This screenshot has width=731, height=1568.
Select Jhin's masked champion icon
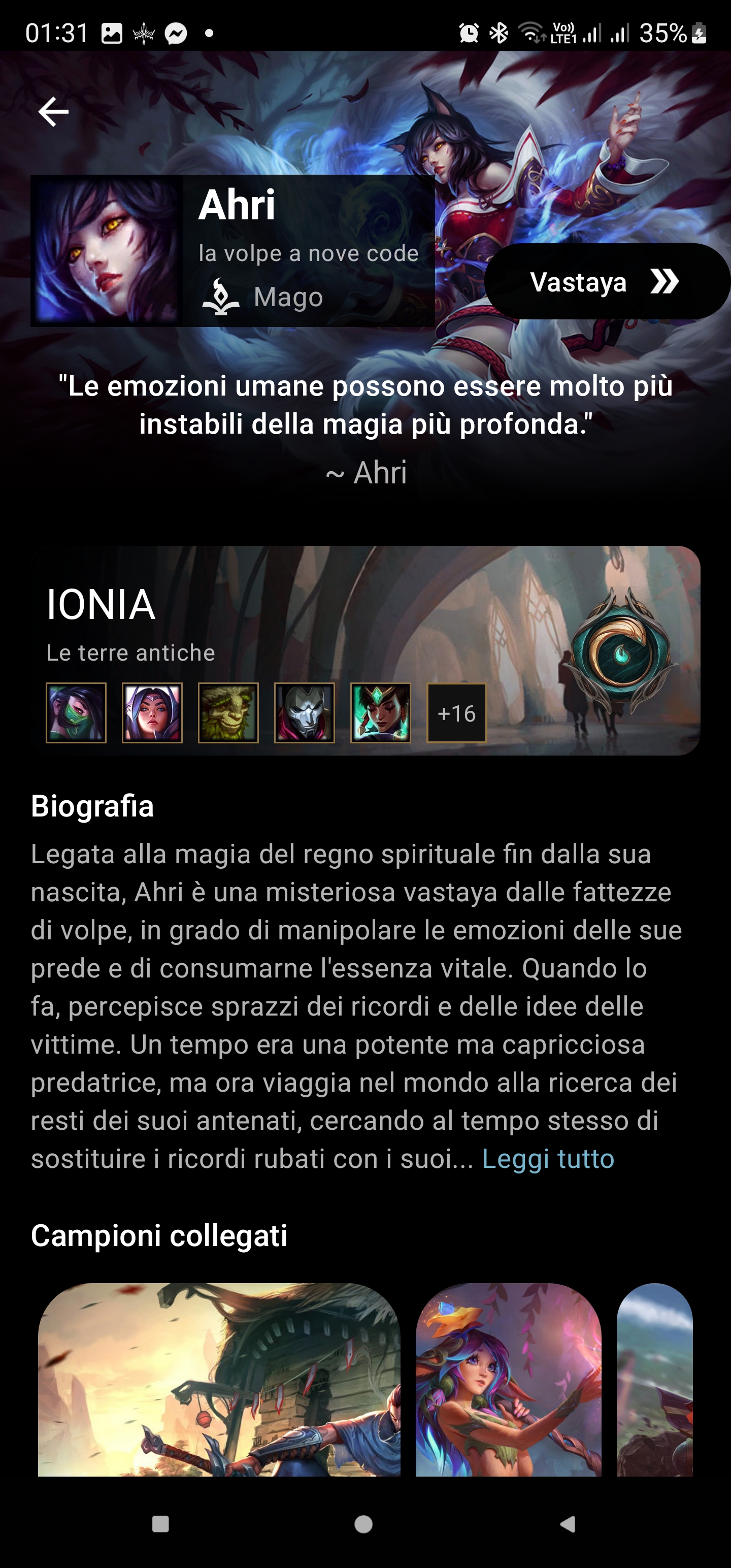(x=305, y=713)
